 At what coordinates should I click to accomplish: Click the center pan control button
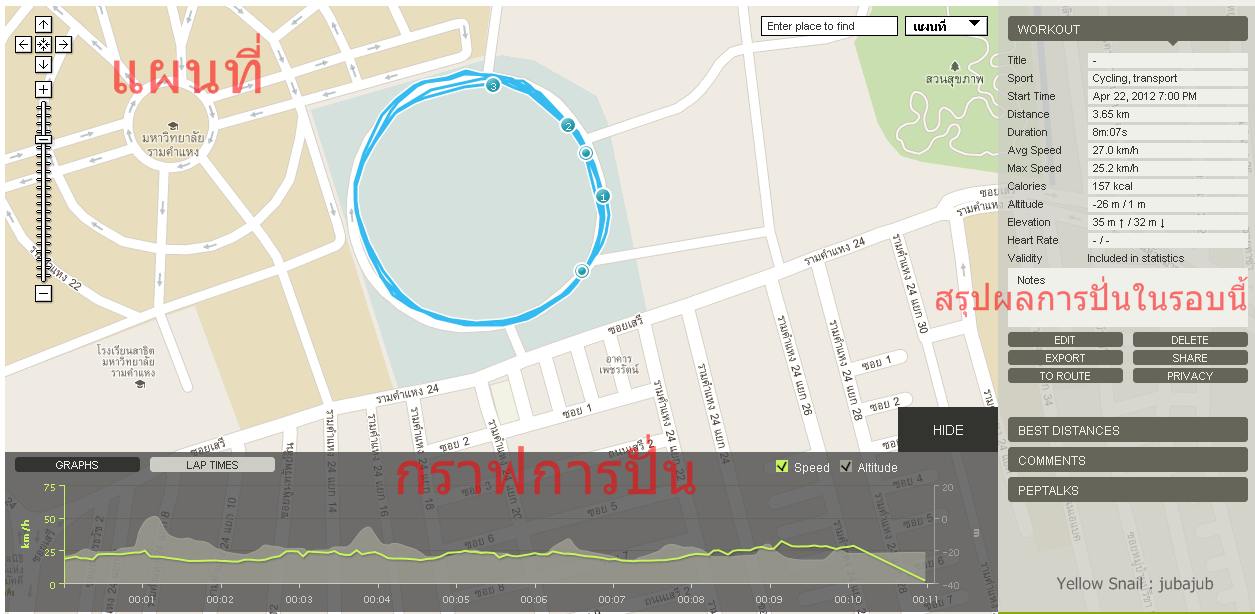(x=43, y=44)
